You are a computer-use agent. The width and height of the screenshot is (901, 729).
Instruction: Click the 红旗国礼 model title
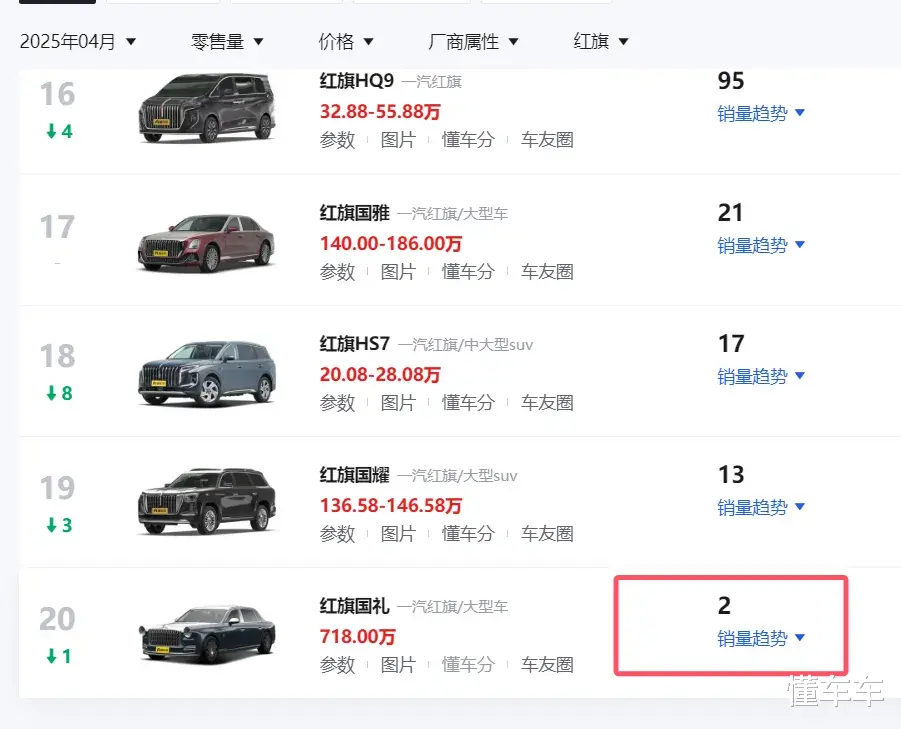pyautogui.click(x=354, y=606)
